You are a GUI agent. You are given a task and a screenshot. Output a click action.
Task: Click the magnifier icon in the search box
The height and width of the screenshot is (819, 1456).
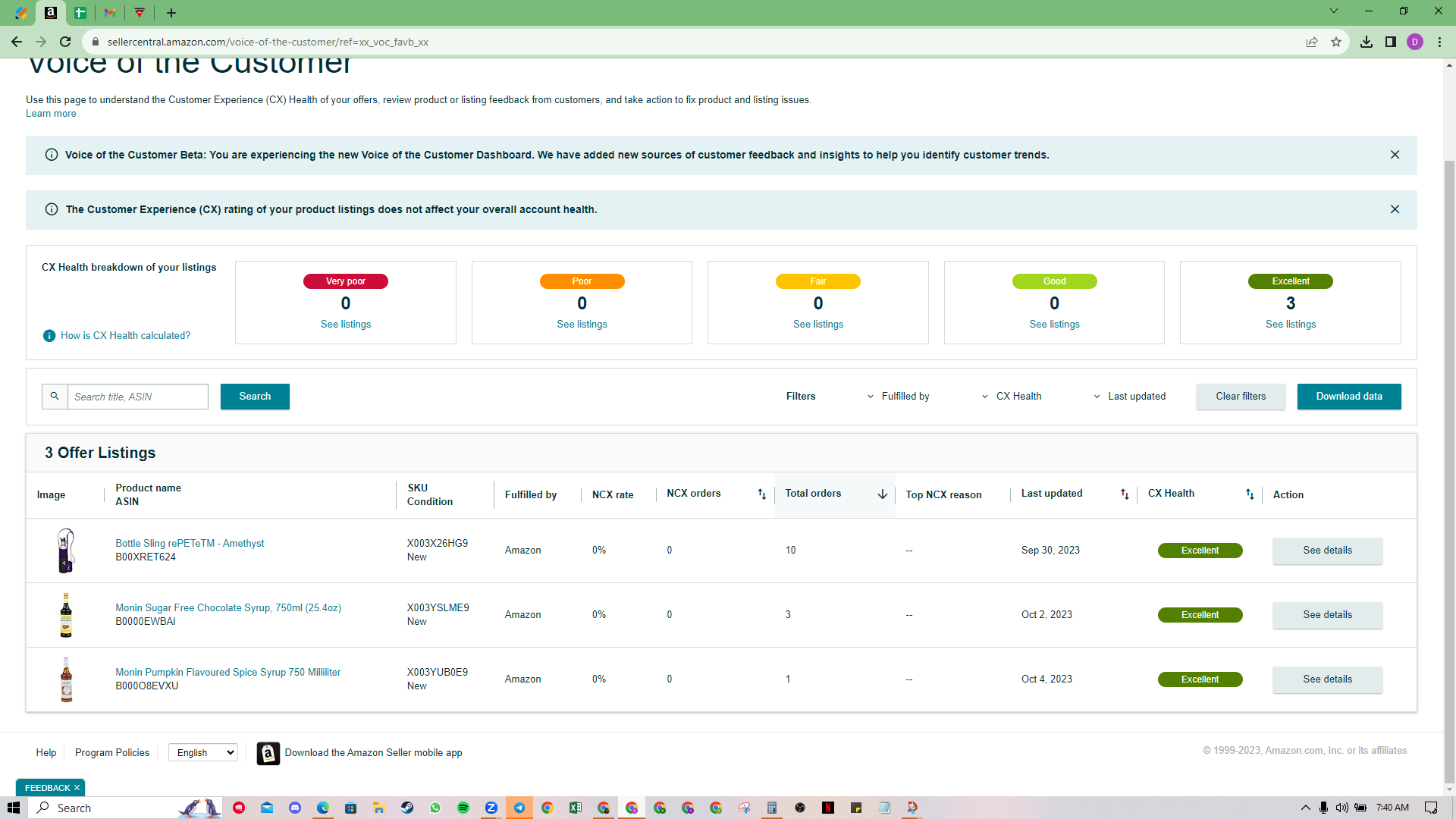point(55,397)
